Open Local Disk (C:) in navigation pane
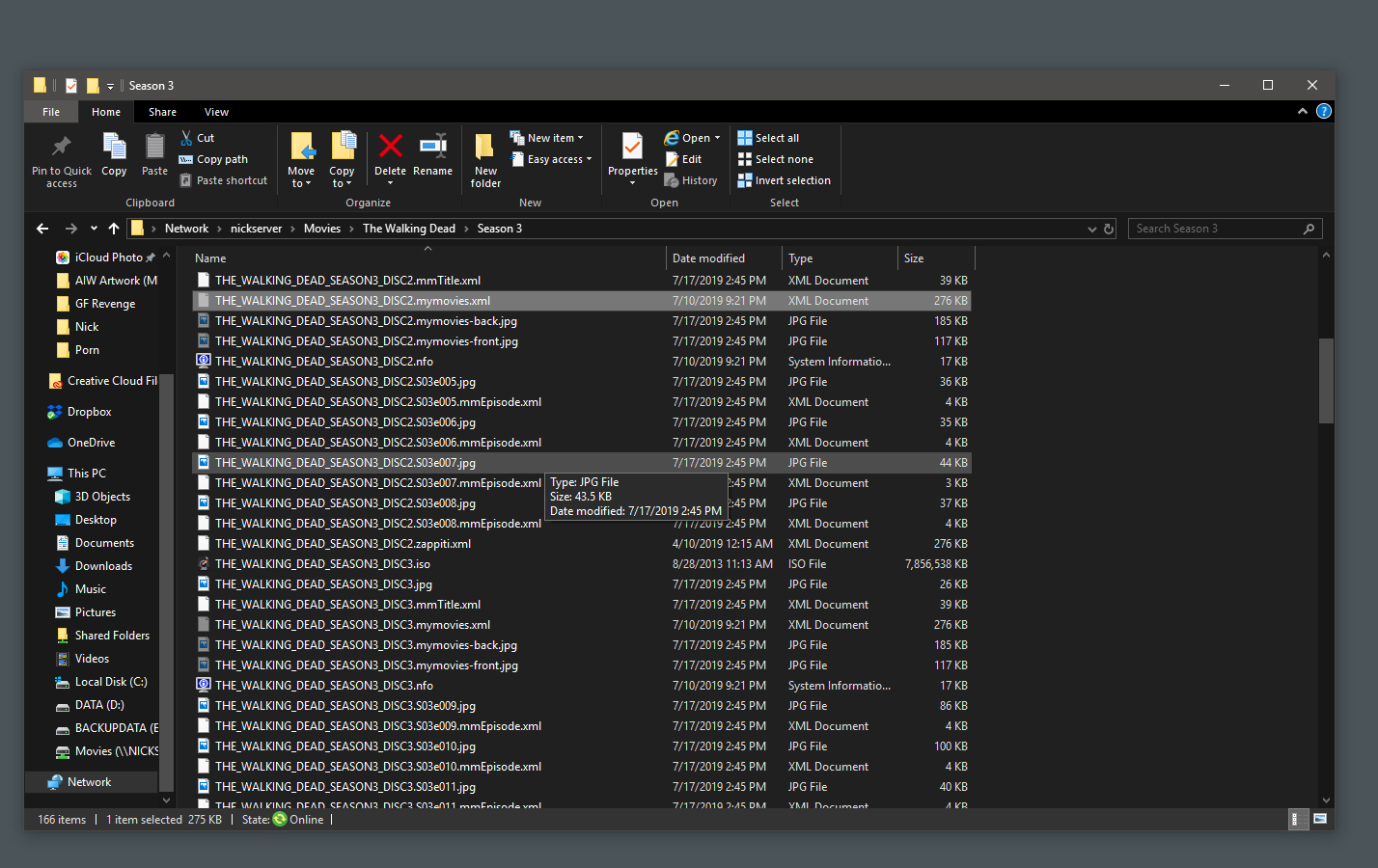The image size is (1378, 868). click(x=101, y=682)
